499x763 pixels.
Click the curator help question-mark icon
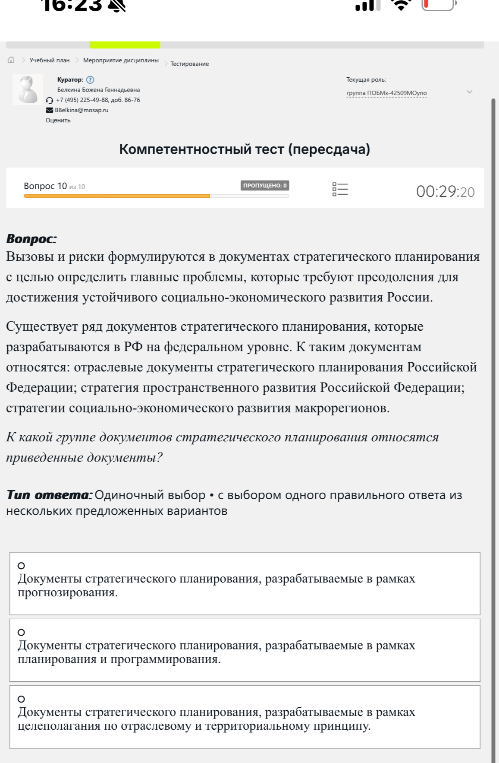coord(90,80)
